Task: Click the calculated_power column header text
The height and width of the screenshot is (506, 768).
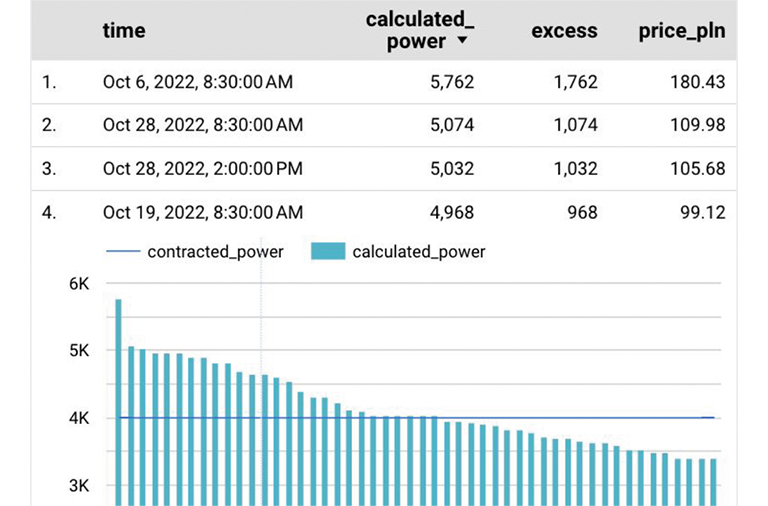Action: (418, 30)
